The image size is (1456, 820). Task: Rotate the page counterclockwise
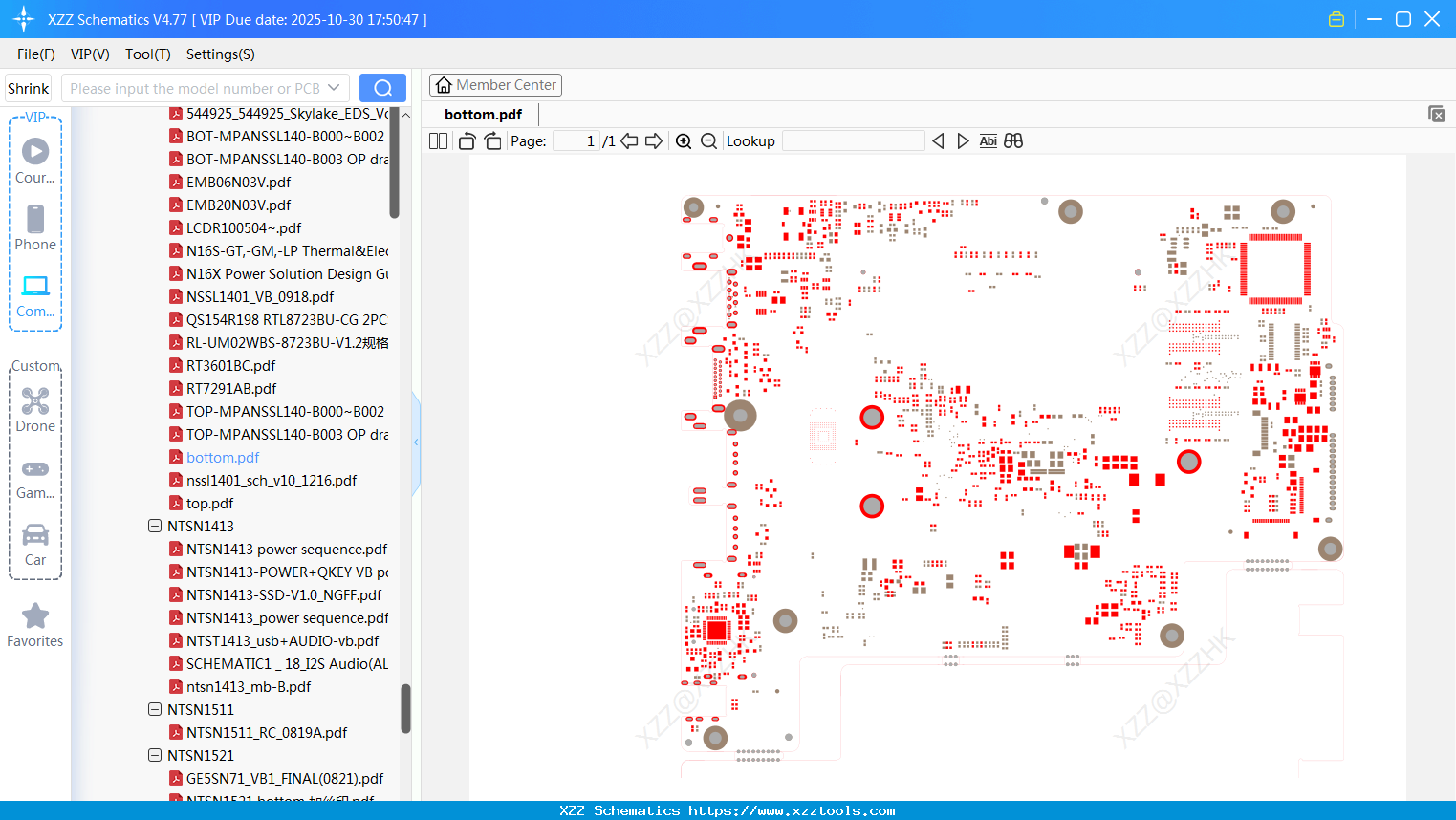pos(467,141)
